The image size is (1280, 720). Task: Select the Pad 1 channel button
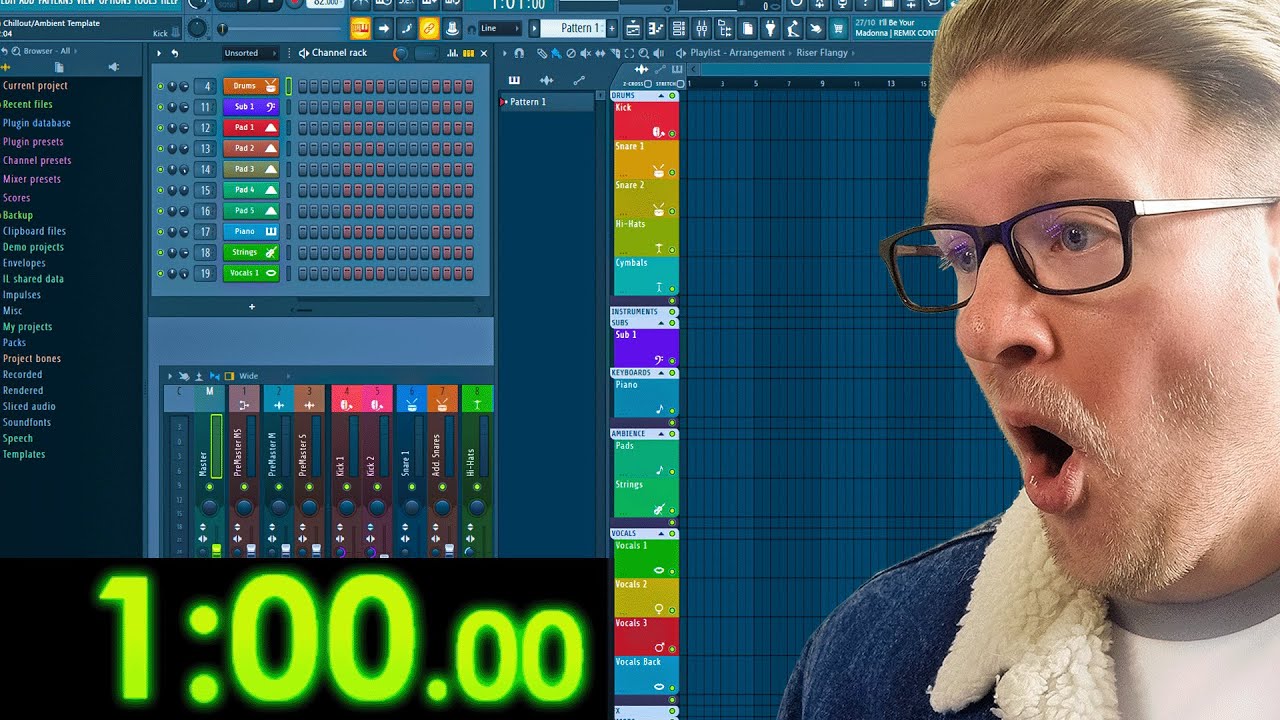250,128
